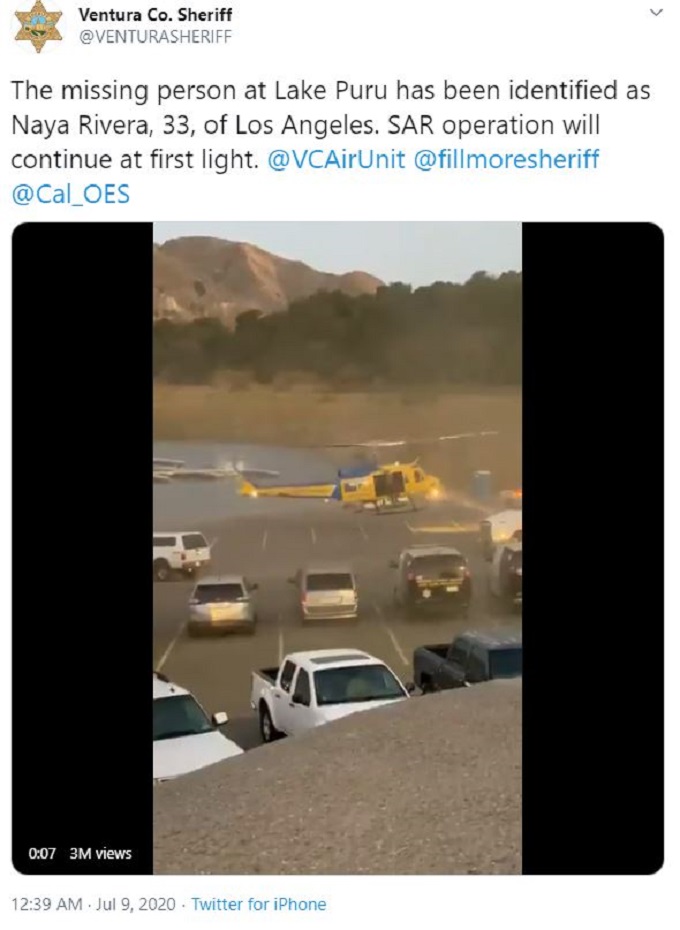Open the Twitter for iPhone source link

click(259, 904)
